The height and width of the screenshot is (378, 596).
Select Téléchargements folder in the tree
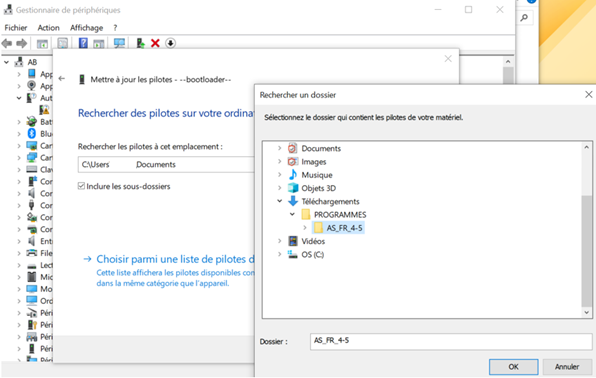coord(330,202)
